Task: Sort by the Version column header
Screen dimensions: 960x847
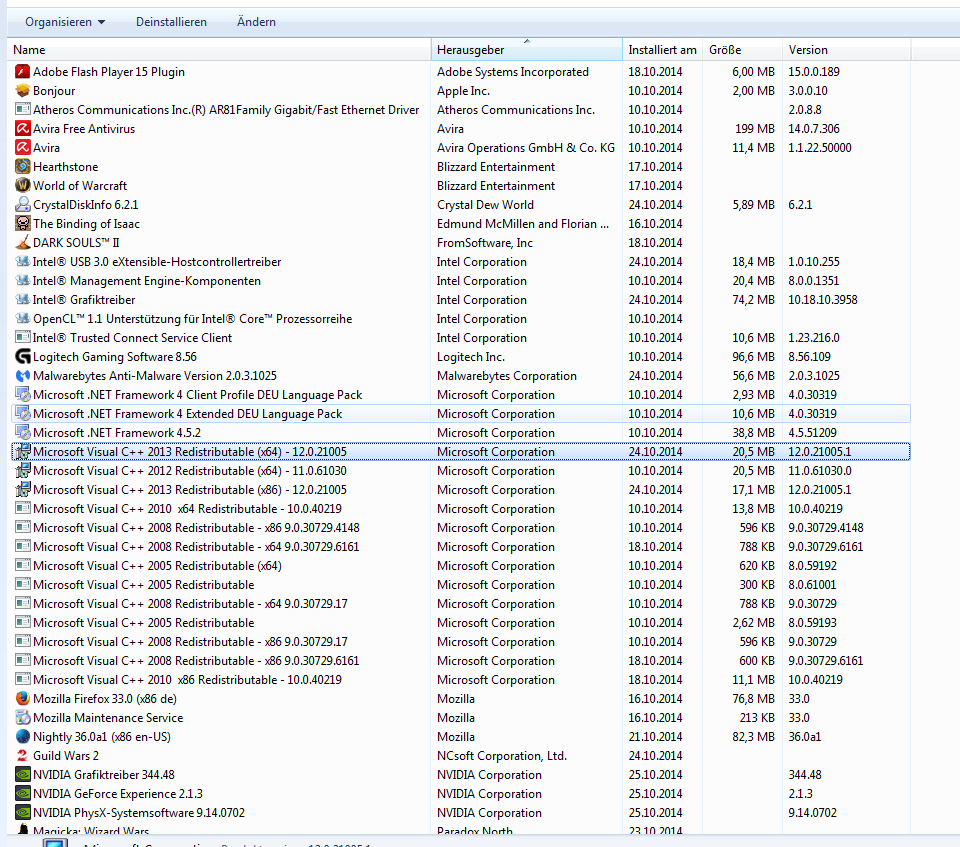Action: pyautogui.click(x=846, y=50)
